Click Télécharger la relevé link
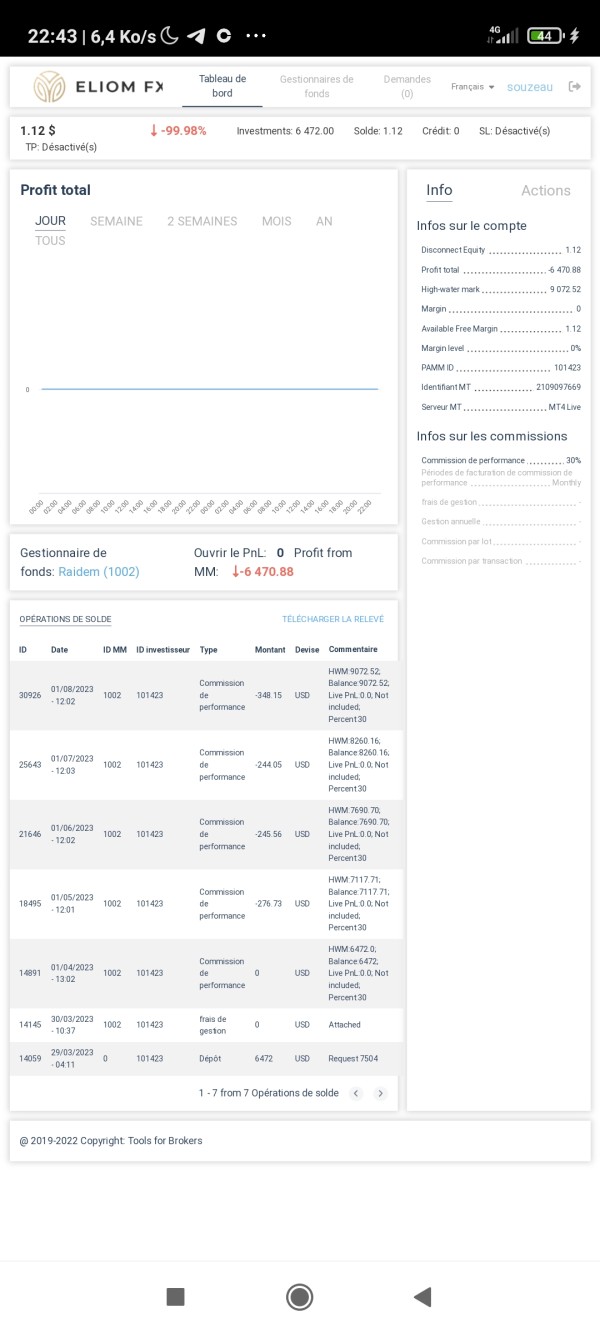600x1333 pixels. (x=333, y=619)
